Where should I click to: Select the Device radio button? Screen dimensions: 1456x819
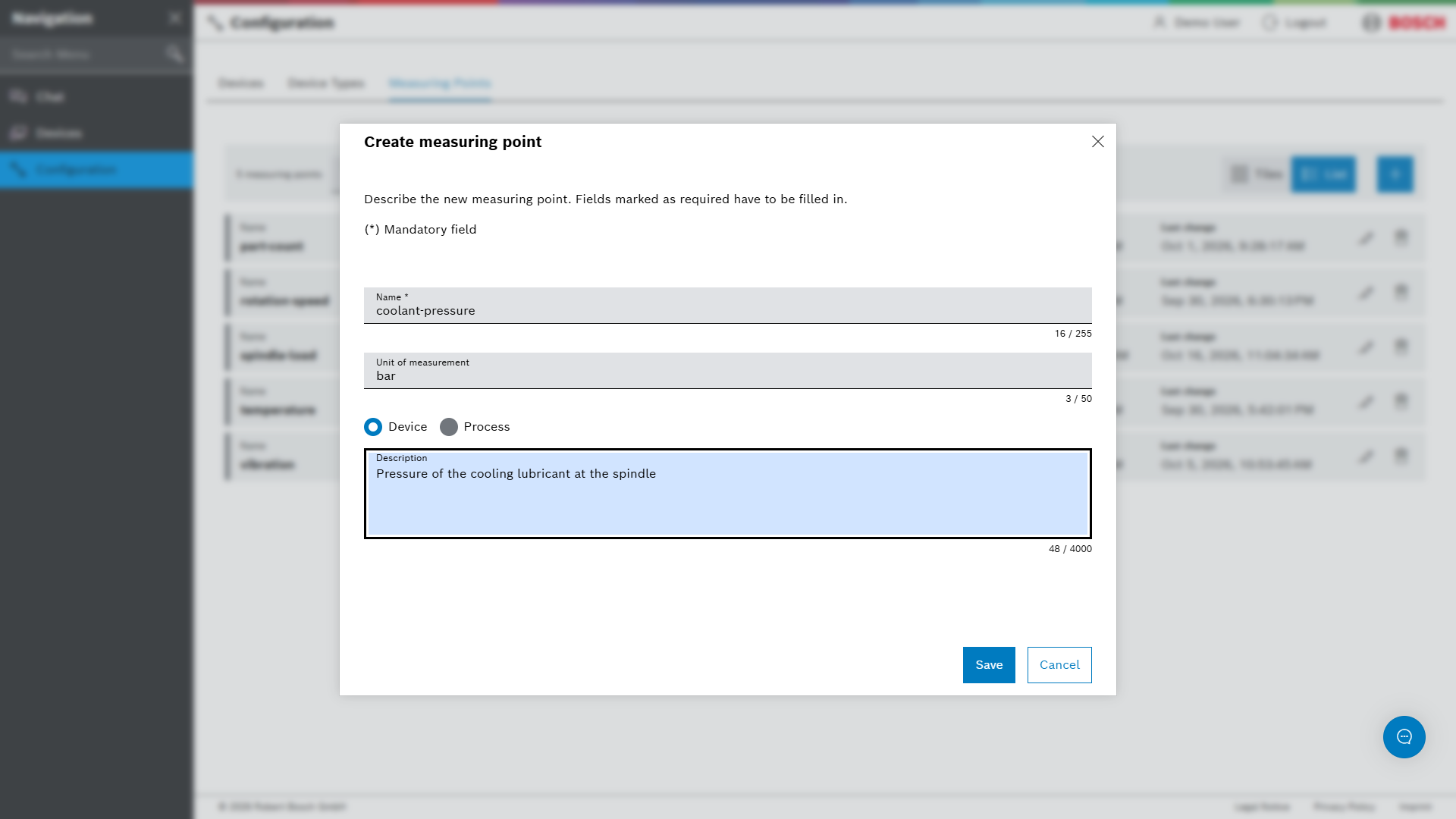[373, 427]
